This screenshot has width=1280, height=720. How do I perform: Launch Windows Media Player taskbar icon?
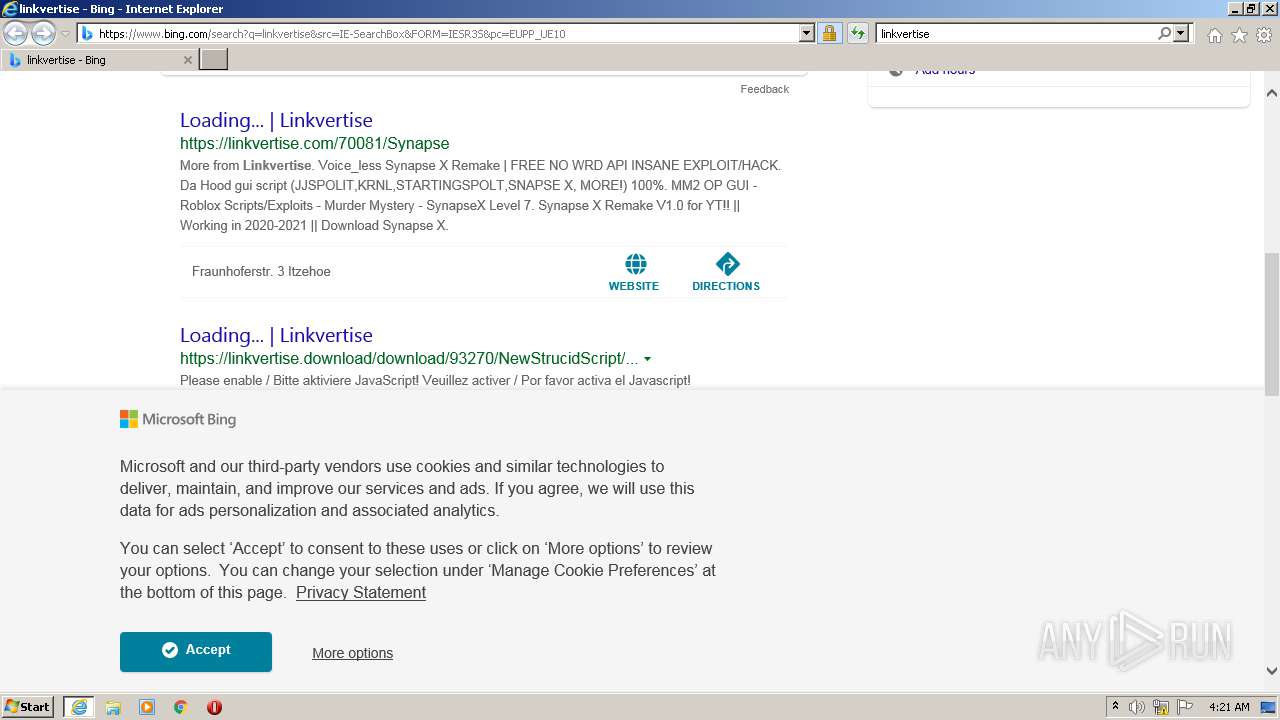(x=147, y=707)
